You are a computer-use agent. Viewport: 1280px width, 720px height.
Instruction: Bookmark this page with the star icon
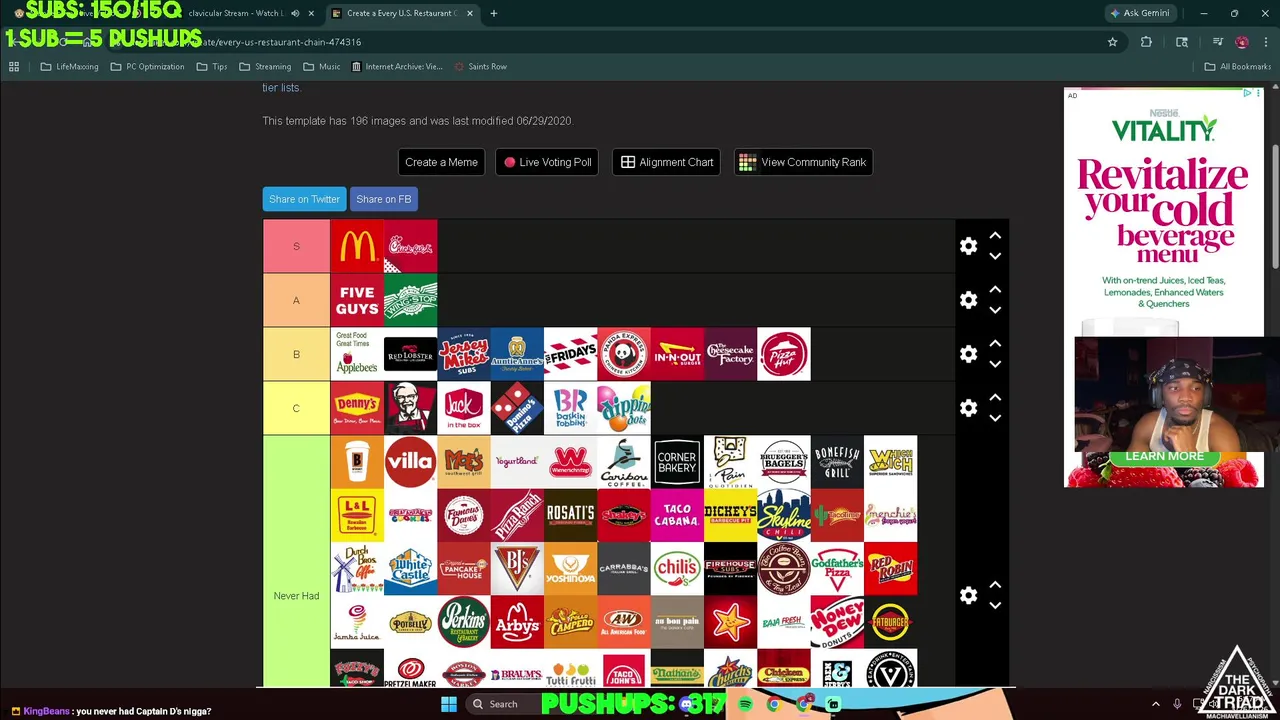[1112, 42]
